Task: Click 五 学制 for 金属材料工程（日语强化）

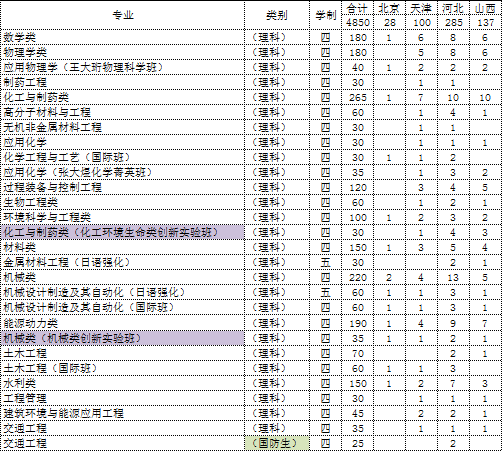Action: [x=326, y=262]
